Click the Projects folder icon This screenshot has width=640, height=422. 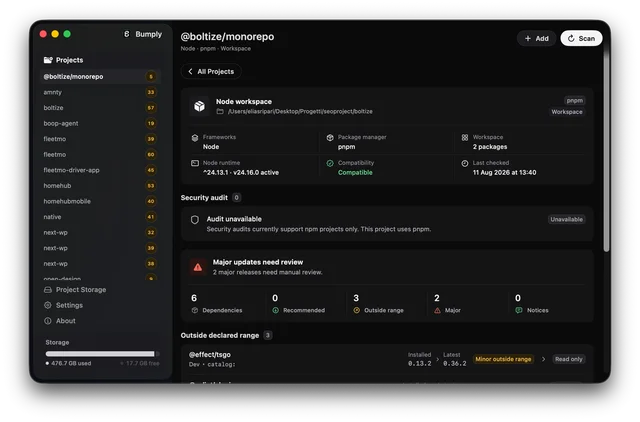pos(48,60)
